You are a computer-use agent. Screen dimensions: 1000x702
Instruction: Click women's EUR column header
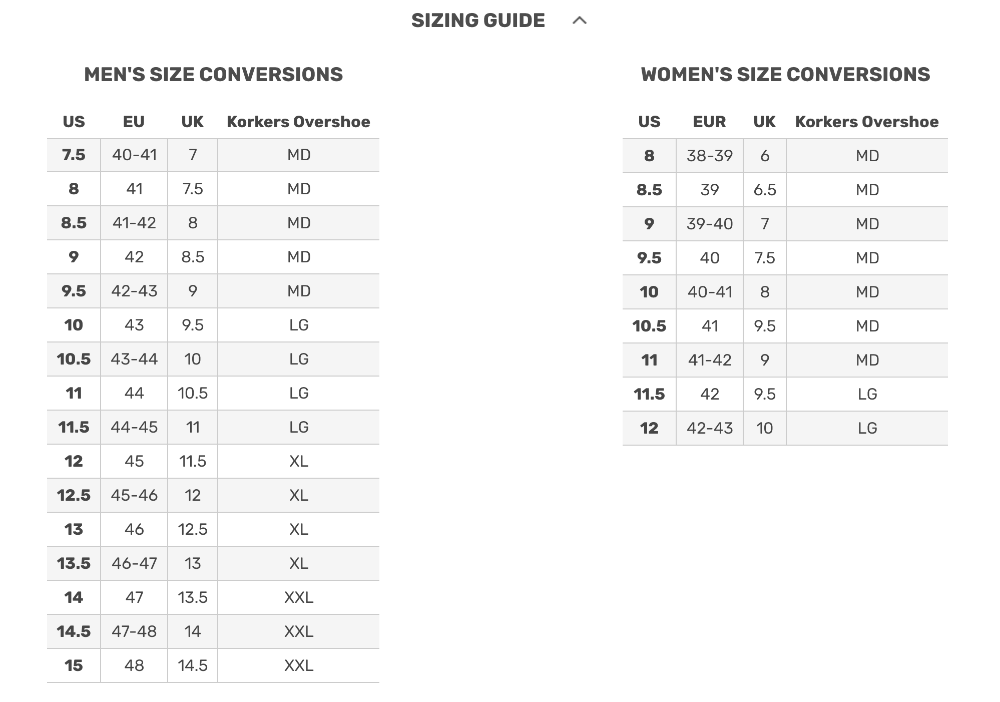(709, 122)
